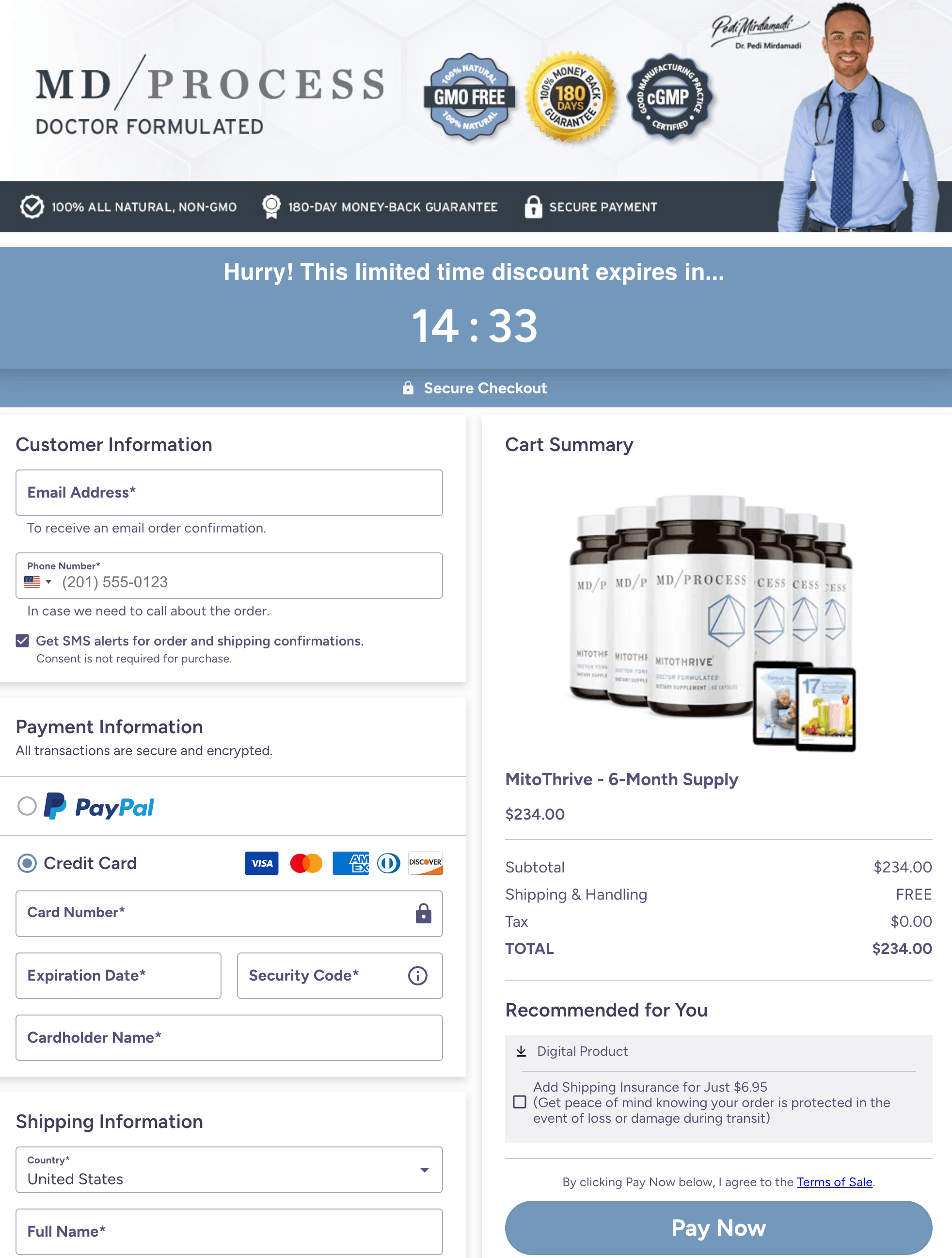Screen dimensions: 952x1258
Task: Click the MitoThrive - 6-Month Supply title
Action: 622,779
